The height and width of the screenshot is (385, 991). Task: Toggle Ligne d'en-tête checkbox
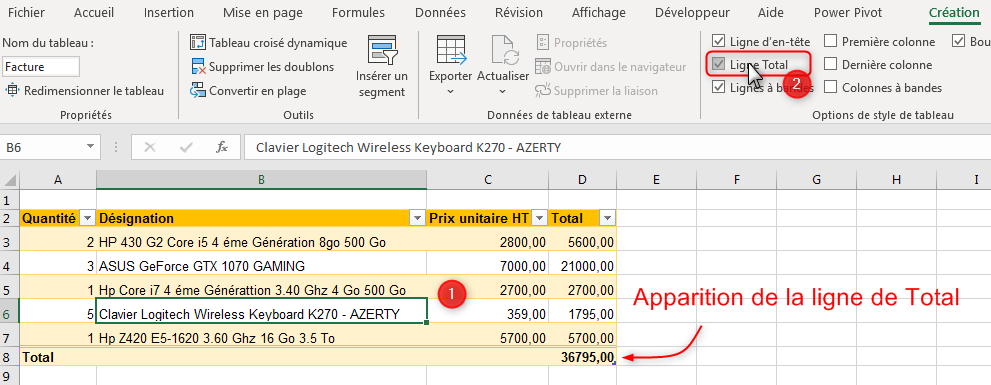point(718,42)
